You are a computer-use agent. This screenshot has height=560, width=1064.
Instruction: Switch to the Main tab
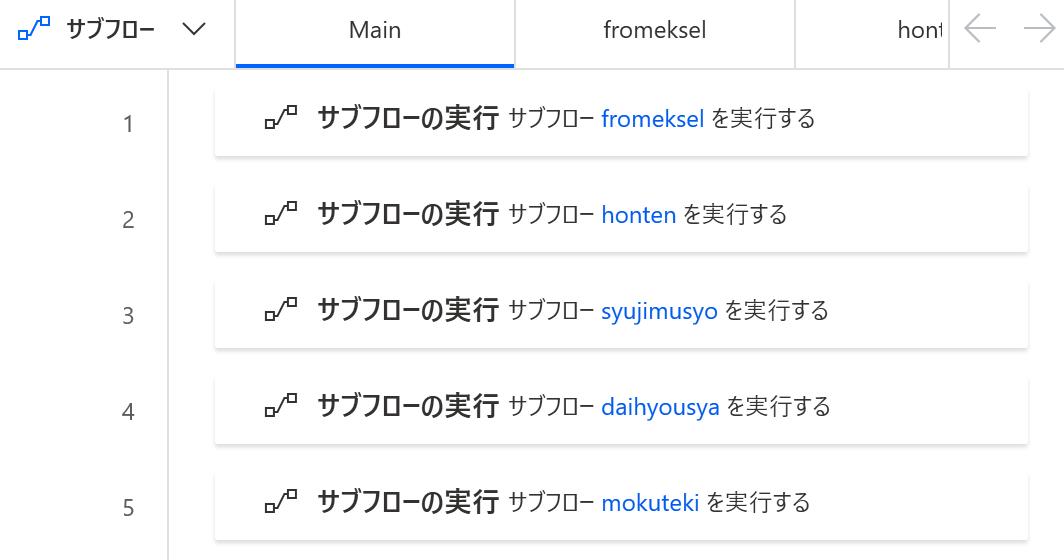(375, 33)
